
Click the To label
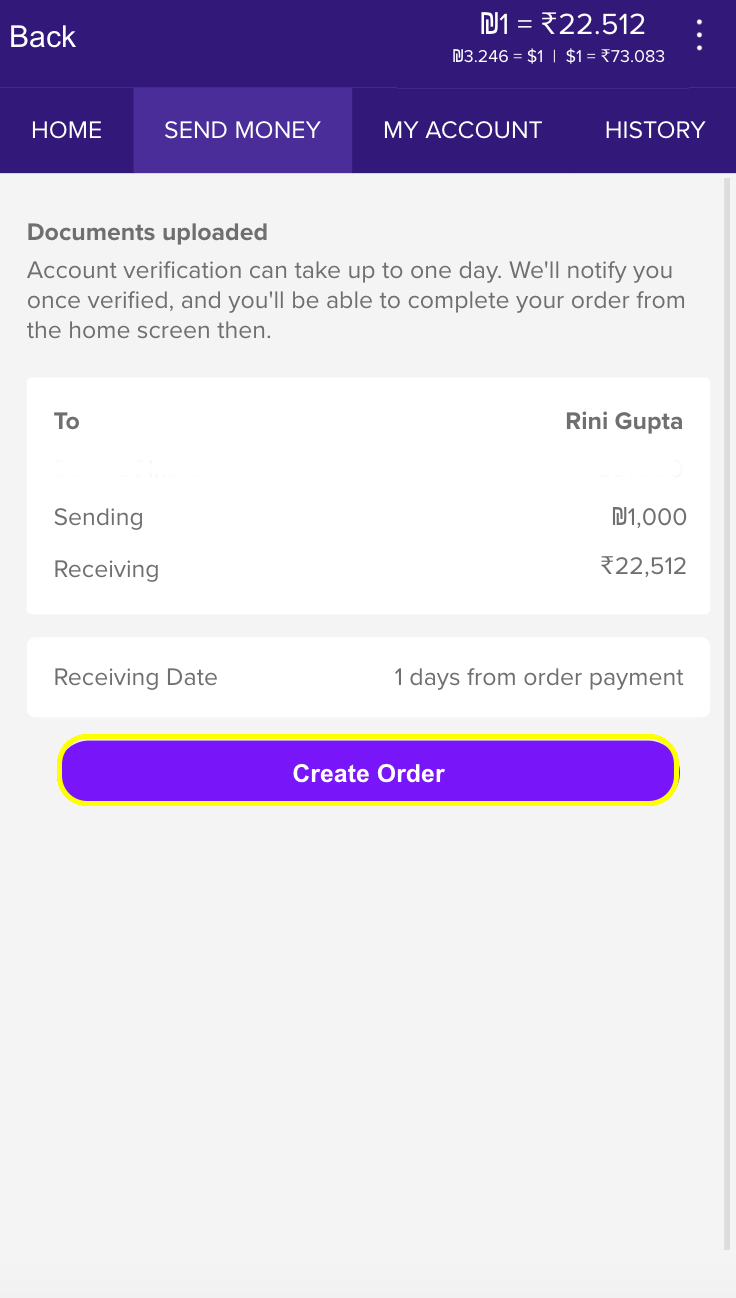[67, 421]
